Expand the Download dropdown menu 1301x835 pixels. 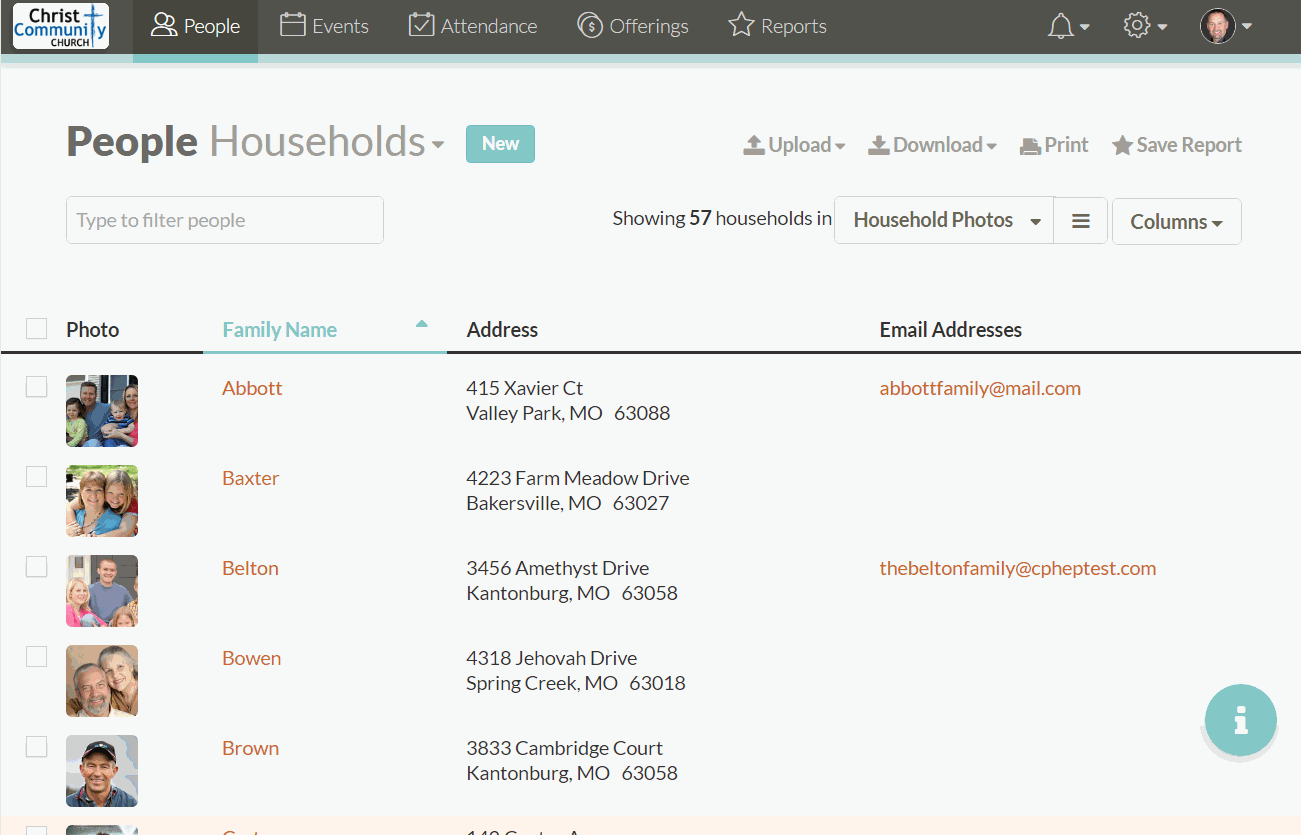[x=932, y=145]
